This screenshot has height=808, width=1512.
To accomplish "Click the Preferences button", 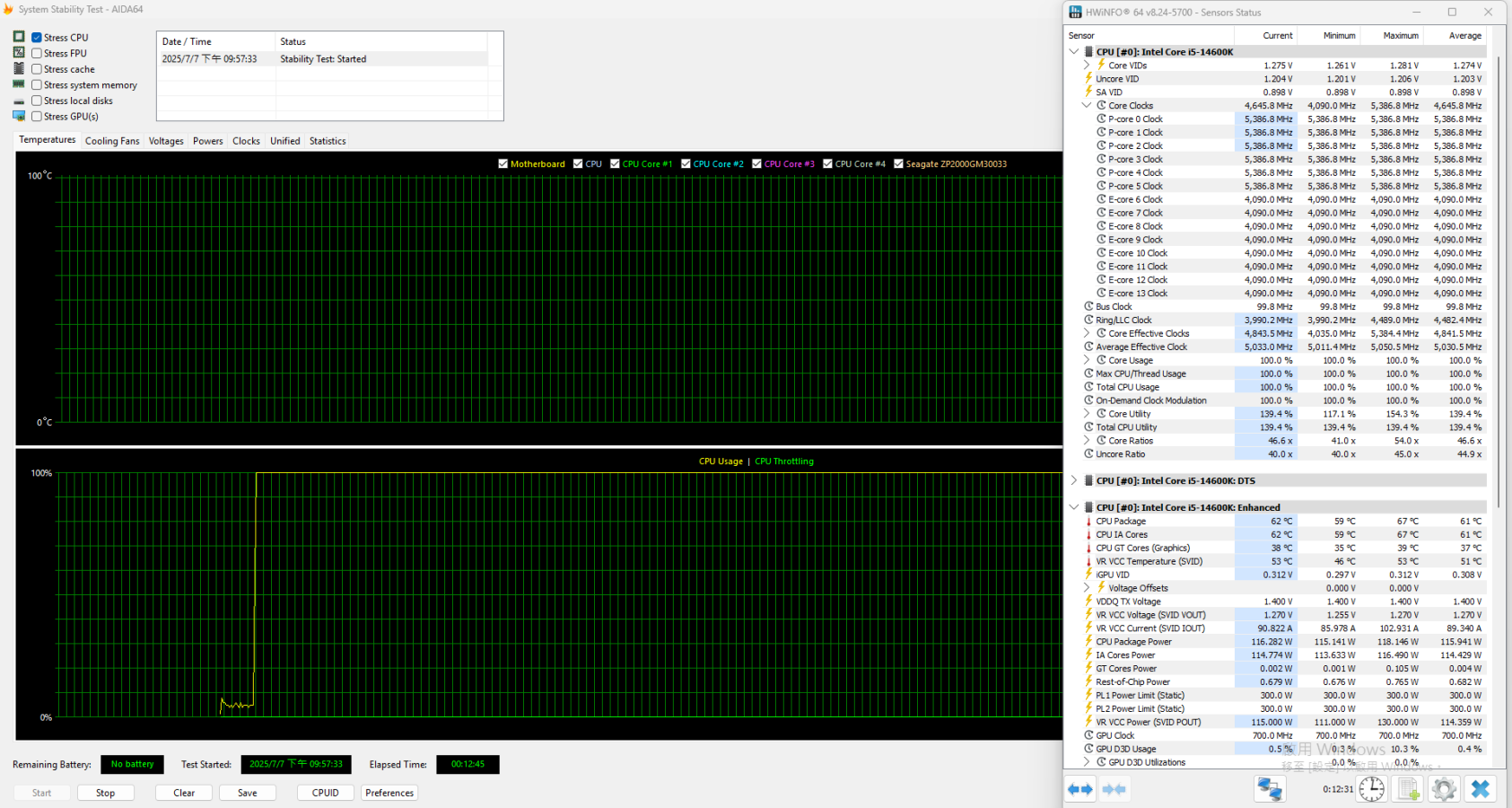I will 389,793.
